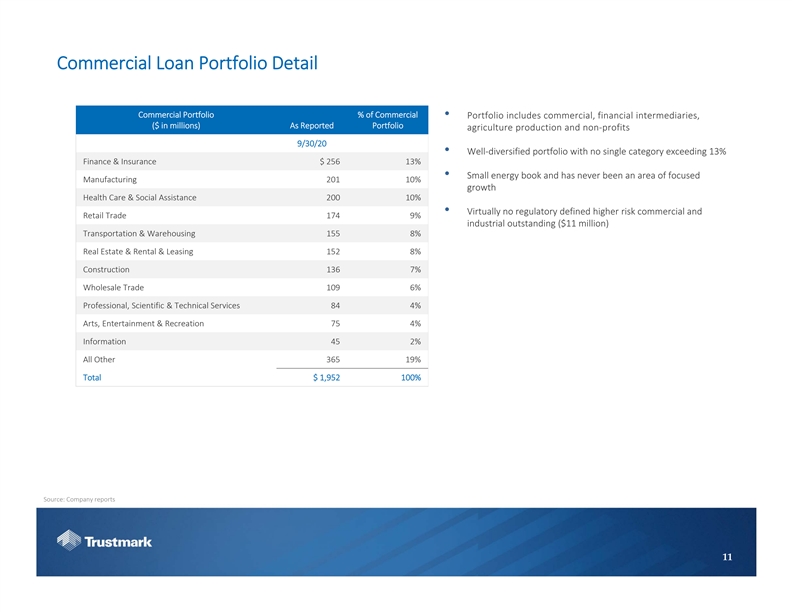
Task: Click the page number 11
Action: tap(738, 557)
